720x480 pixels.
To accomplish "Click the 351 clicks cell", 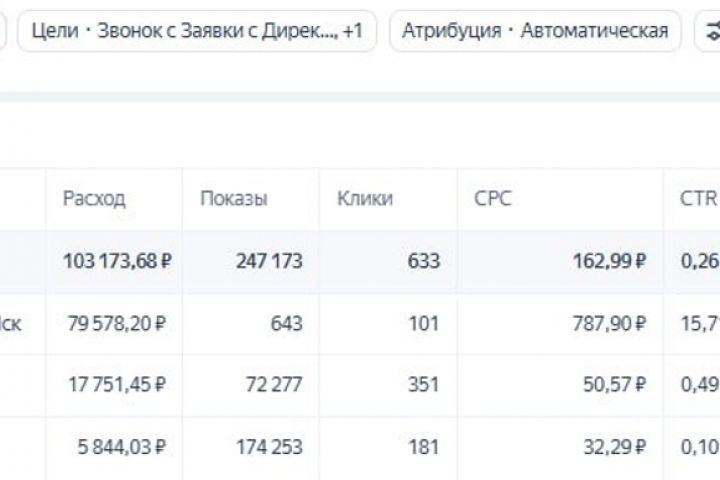I will [423, 385].
